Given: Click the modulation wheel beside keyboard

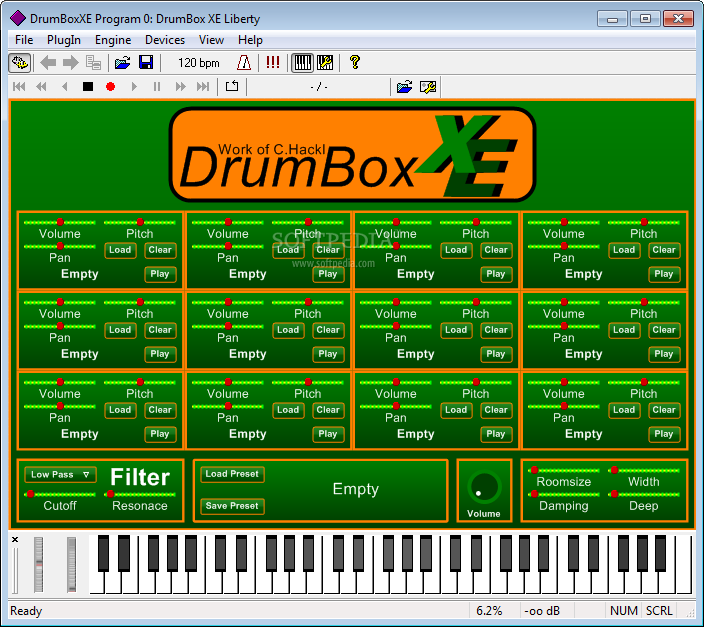Looking at the screenshot, I should tap(71, 564).
